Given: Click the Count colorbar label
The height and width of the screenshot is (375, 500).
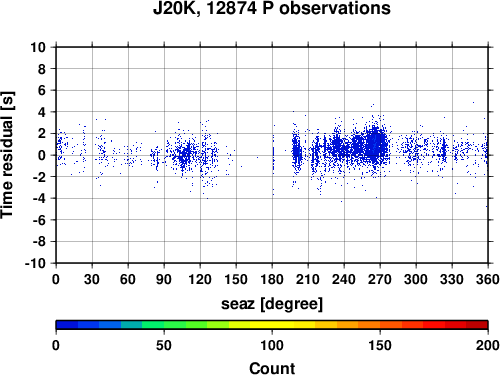Looking at the screenshot, I should pos(272,368).
